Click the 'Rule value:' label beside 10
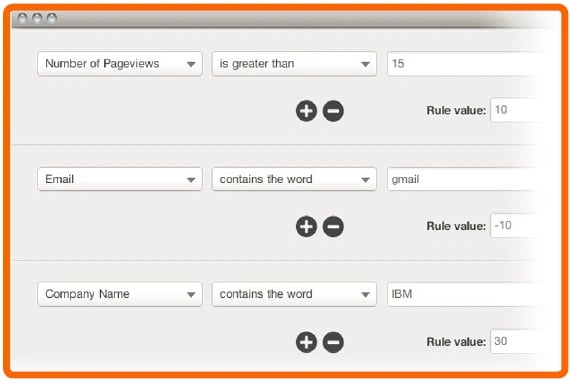Screen dimensions: 570x382 [456, 110]
